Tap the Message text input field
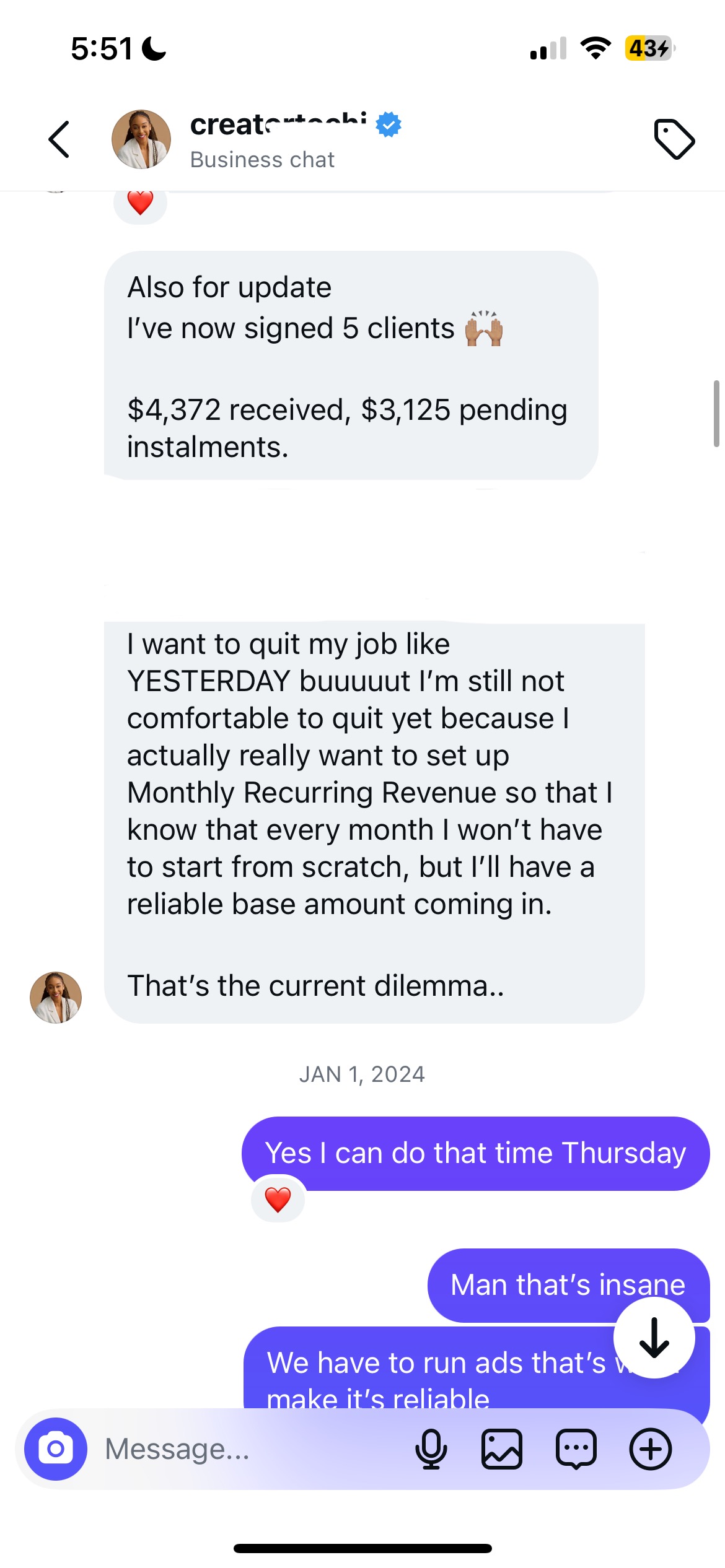Screen dimensions: 725x1568 click(248, 1449)
